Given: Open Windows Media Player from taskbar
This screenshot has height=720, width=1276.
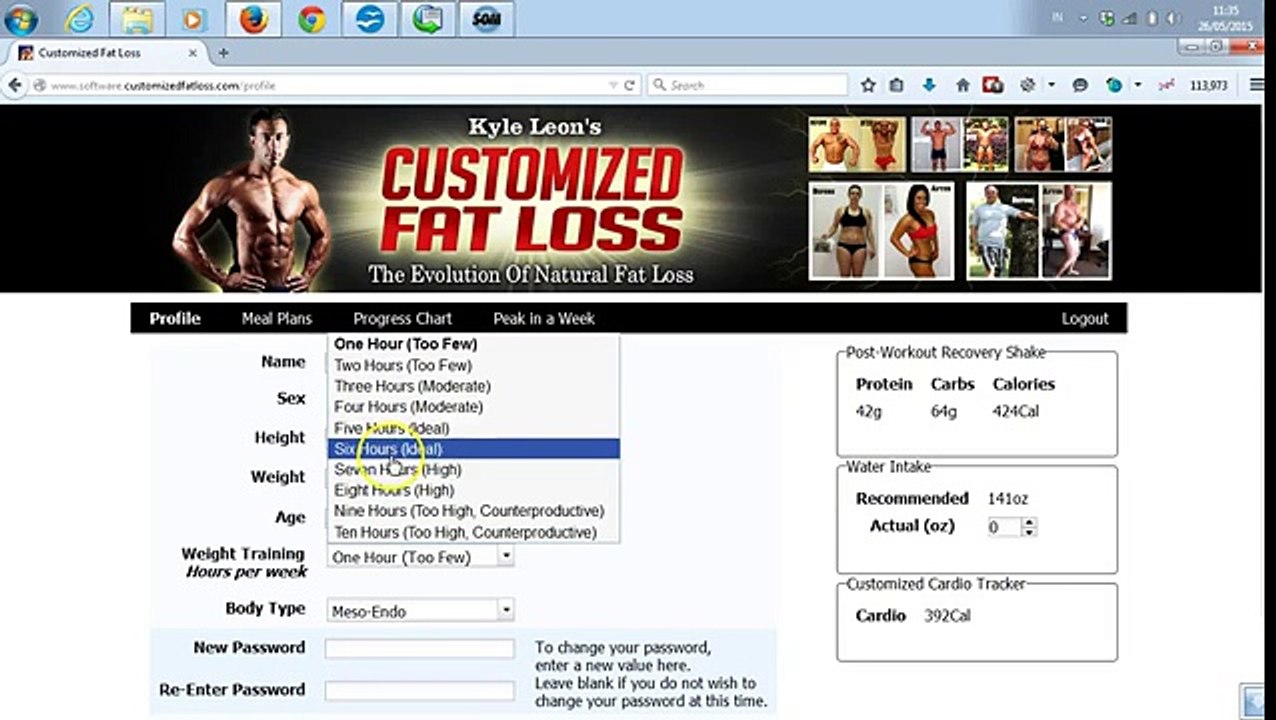Looking at the screenshot, I should (194, 19).
